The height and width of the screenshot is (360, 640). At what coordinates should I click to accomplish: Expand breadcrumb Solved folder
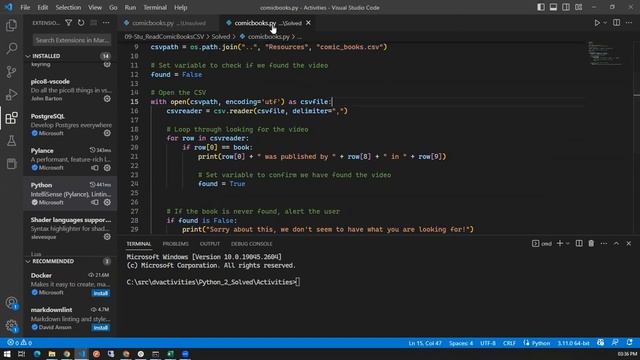click(221, 37)
